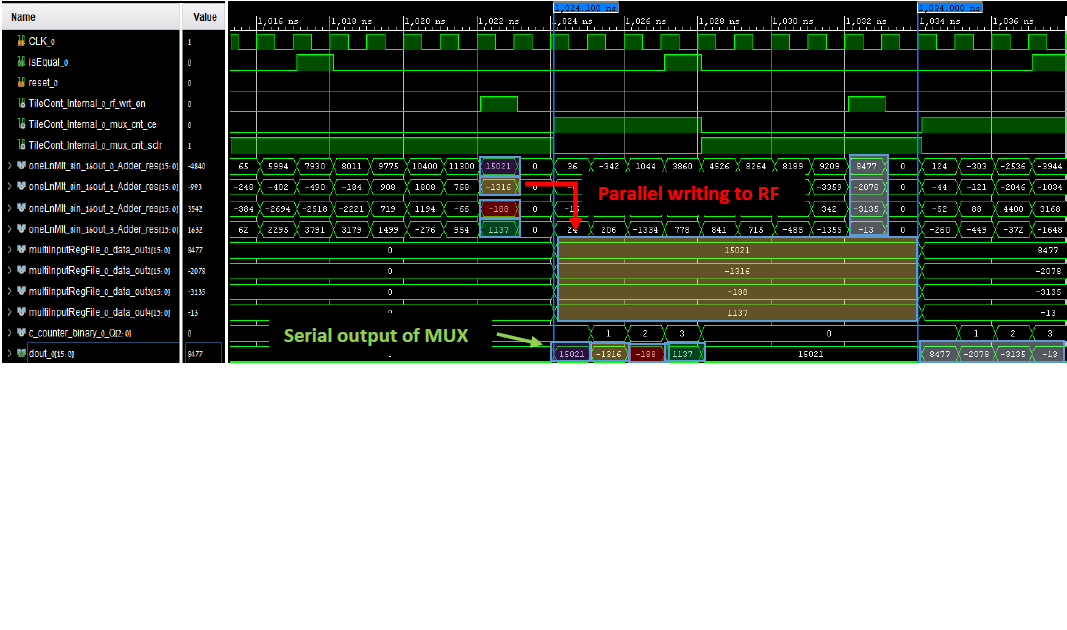Click the 1,024.100 ns cursor time label

[584, 7]
